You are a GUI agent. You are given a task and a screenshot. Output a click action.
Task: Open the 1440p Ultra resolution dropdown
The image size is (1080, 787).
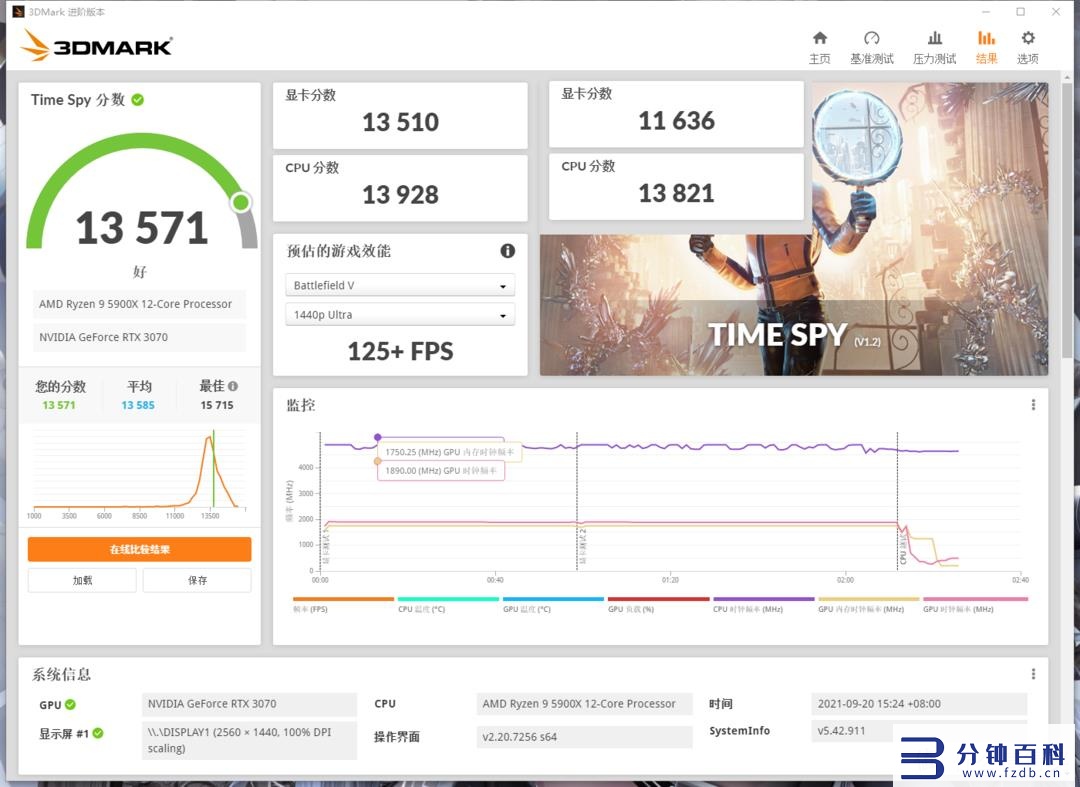click(x=400, y=315)
